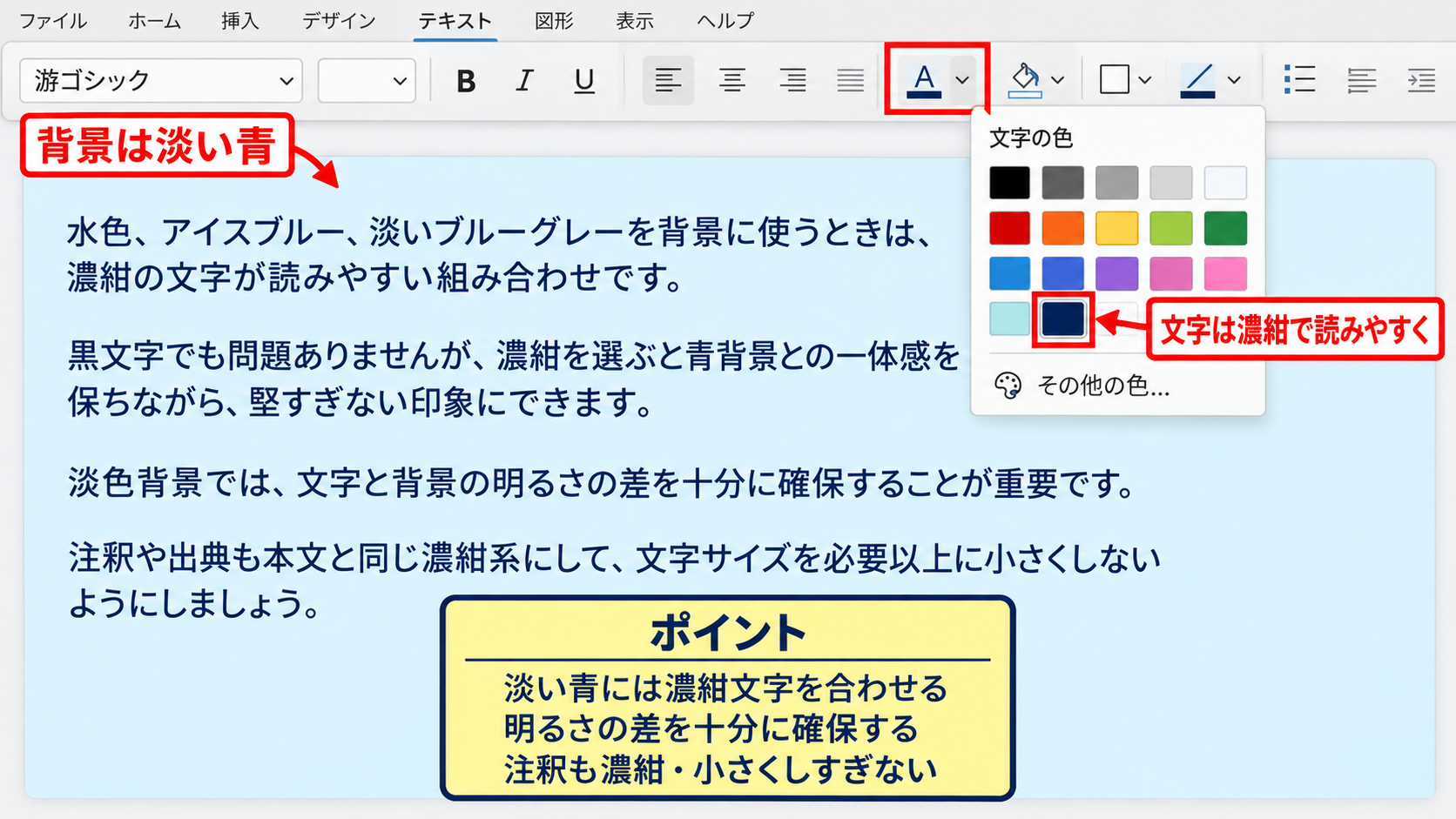Click the increase indent icon

(x=1421, y=80)
